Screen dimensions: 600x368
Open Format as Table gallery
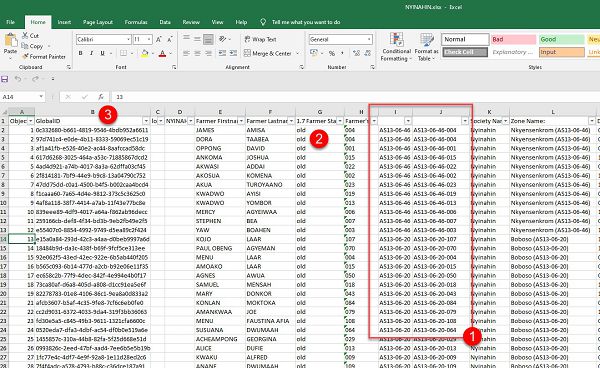point(426,47)
